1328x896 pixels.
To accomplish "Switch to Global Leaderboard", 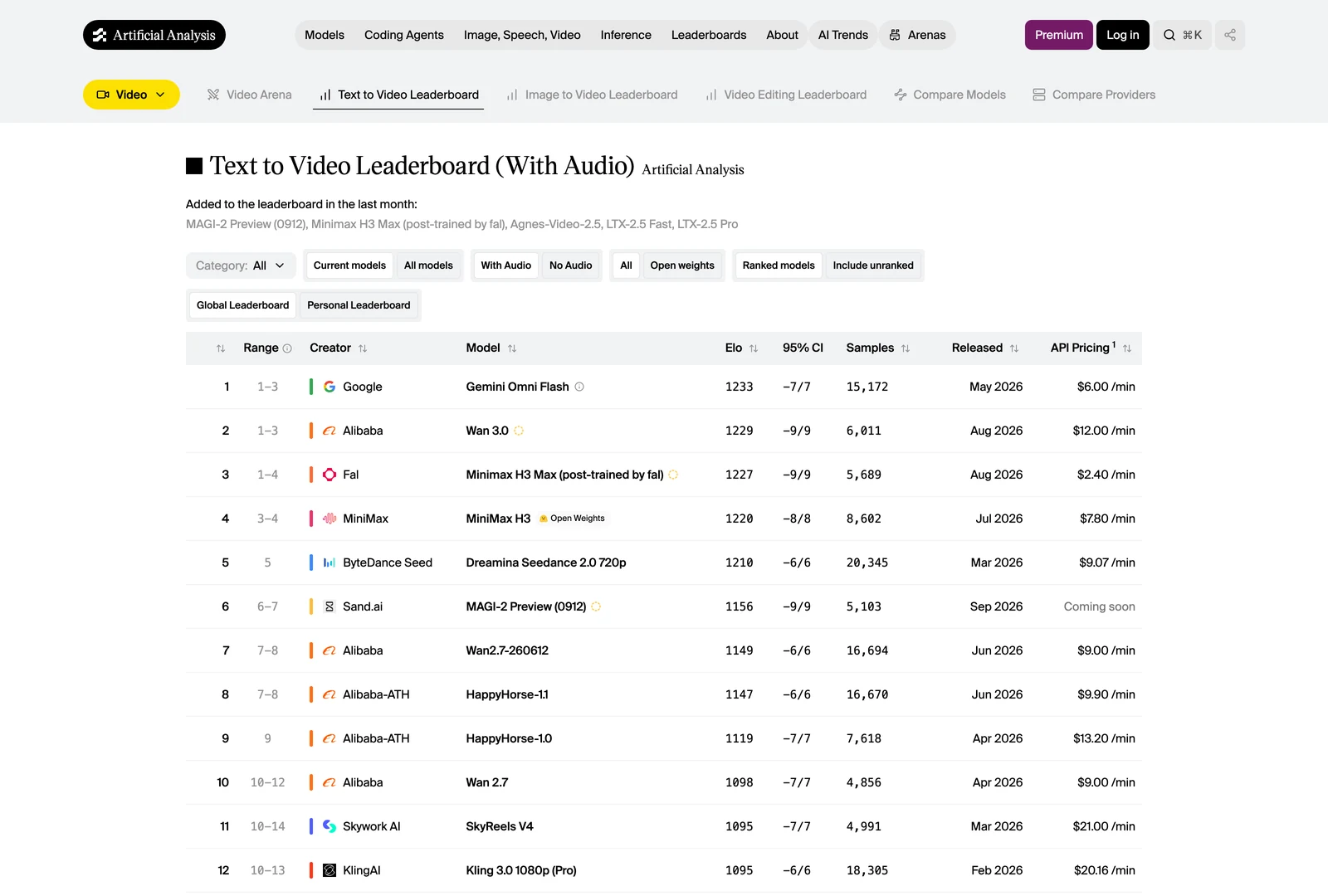I will click(243, 305).
